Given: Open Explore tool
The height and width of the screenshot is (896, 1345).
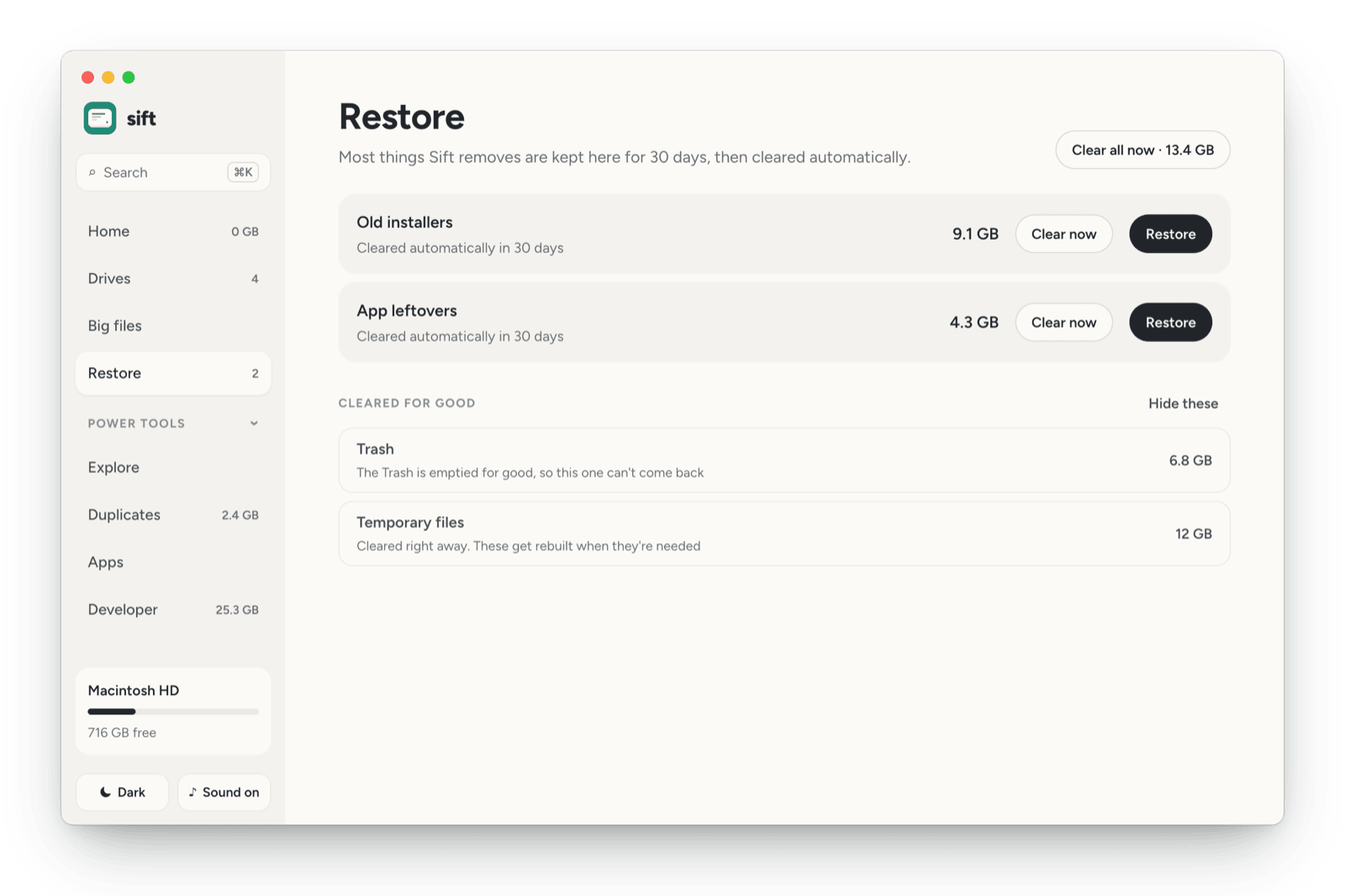Looking at the screenshot, I should pyautogui.click(x=173, y=467).
